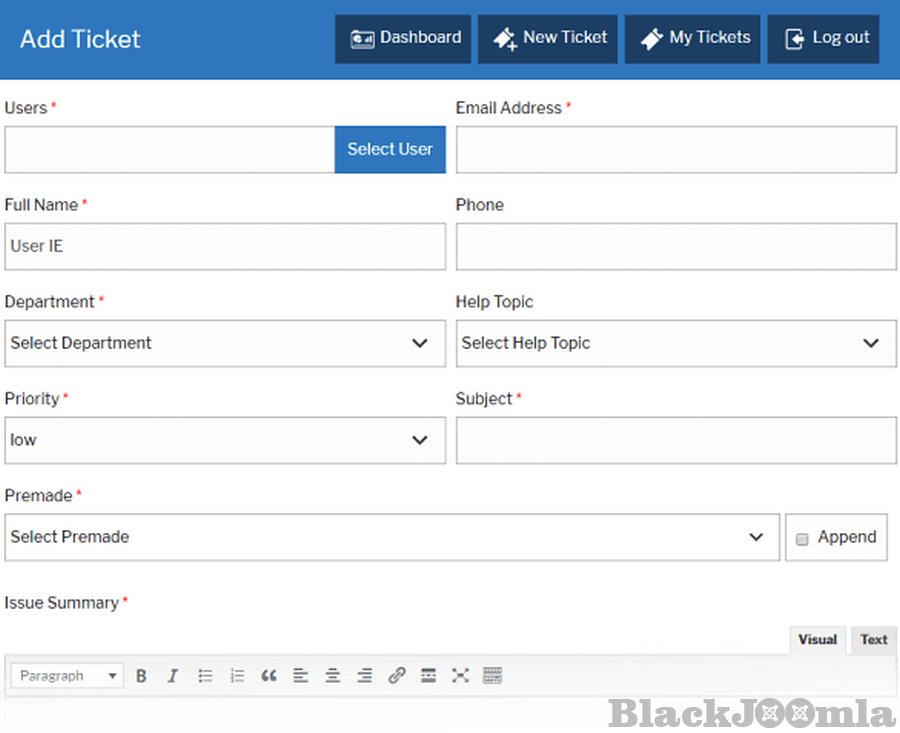
Task: Expand the Select Help Topic dropdown
Action: point(676,343)
